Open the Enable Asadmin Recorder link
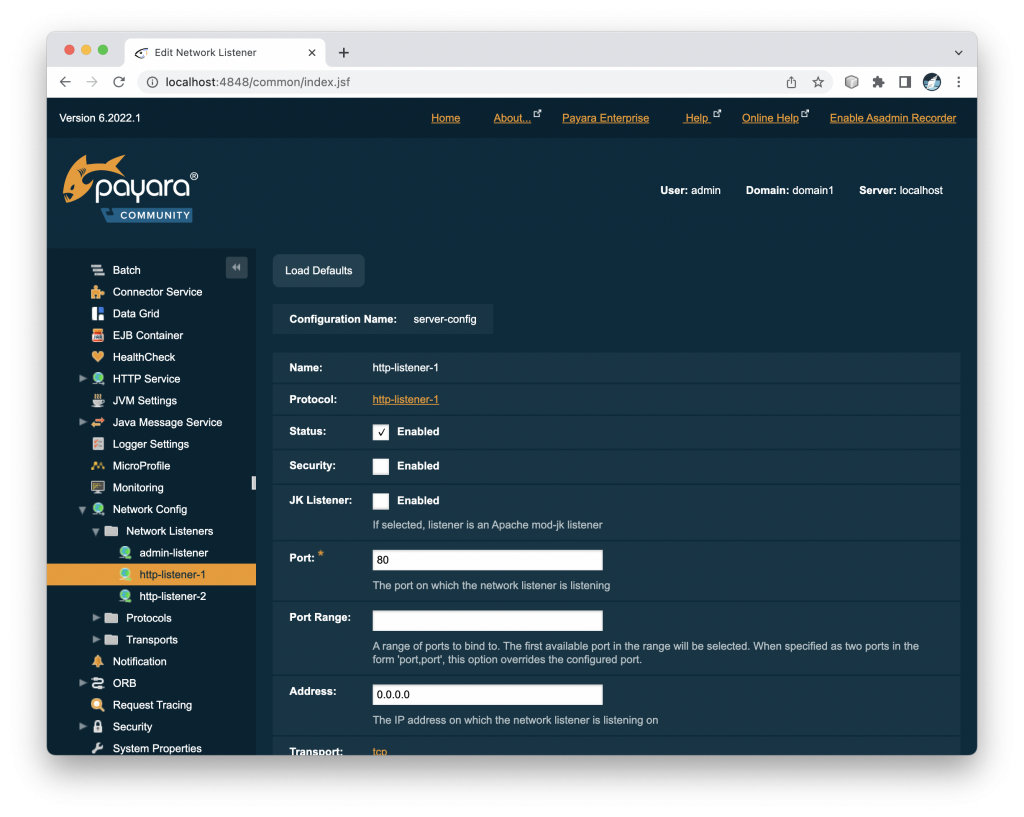 point(892,118)
